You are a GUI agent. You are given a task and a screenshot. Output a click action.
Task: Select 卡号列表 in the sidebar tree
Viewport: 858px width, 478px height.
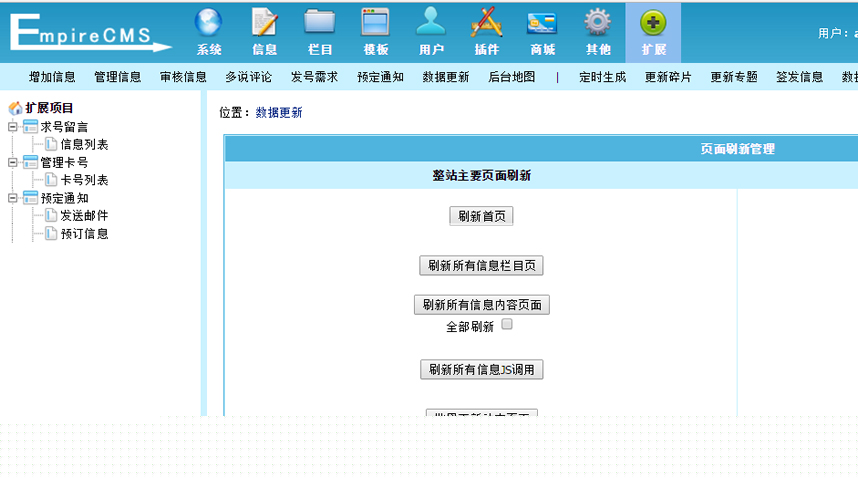[x=84, y=180]
